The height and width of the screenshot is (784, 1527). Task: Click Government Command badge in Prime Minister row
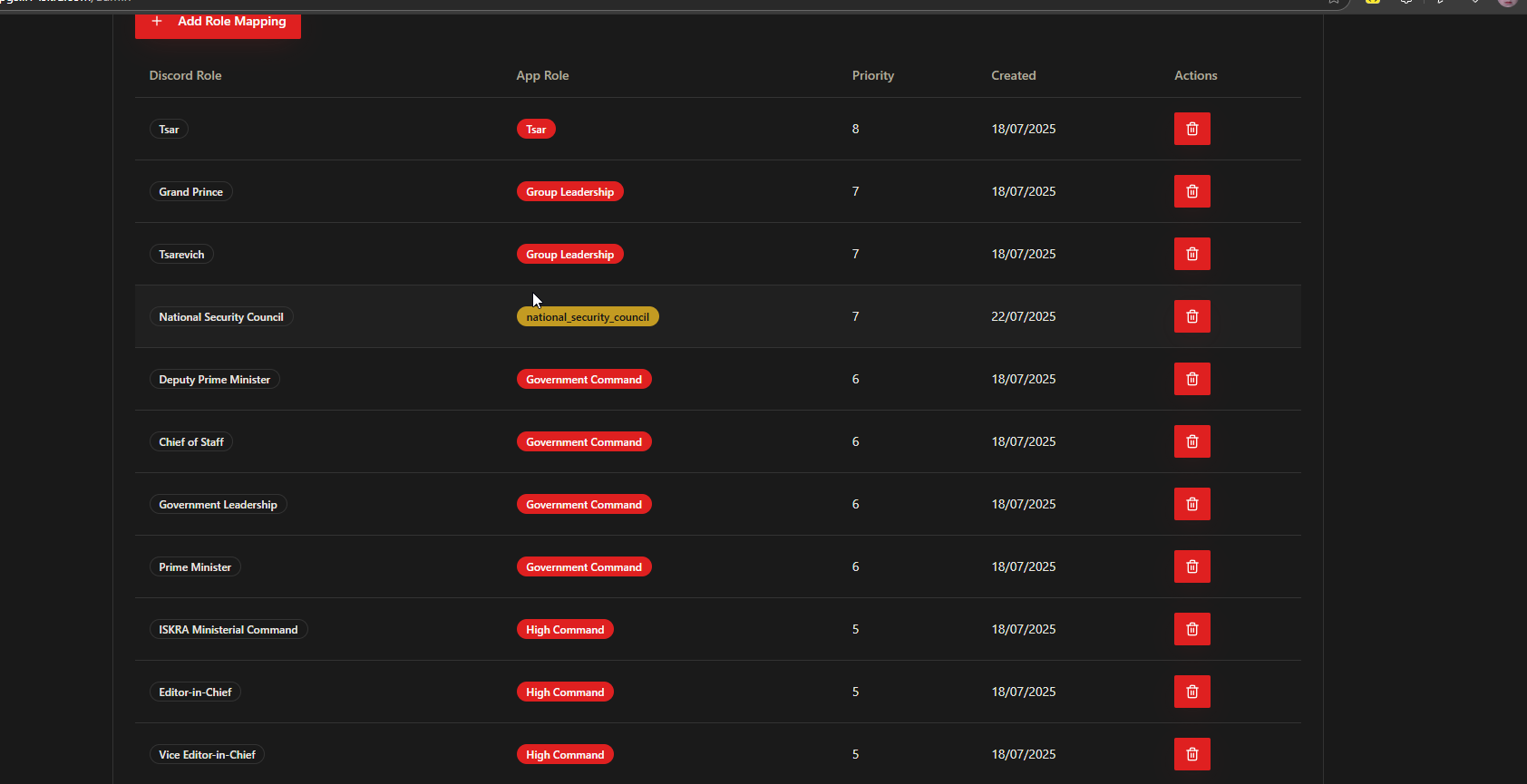point(584,566)
